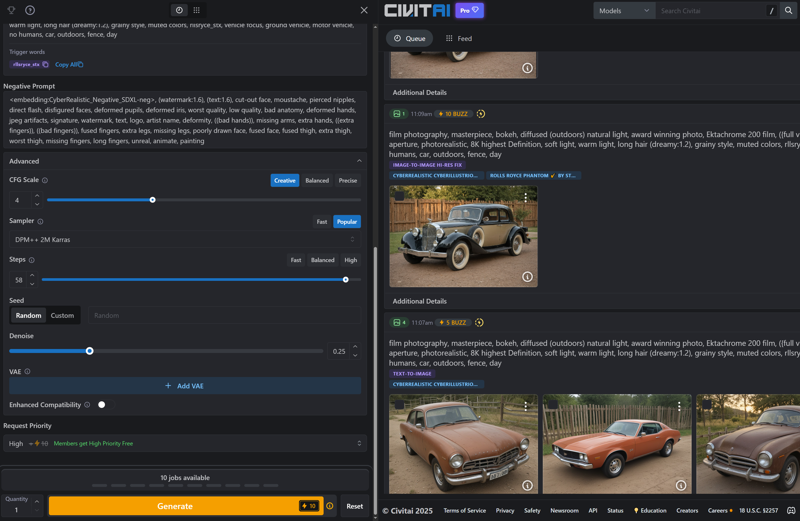800x521 pixels.
Task: Click the search magnifier icon
Action: point(788,11)
